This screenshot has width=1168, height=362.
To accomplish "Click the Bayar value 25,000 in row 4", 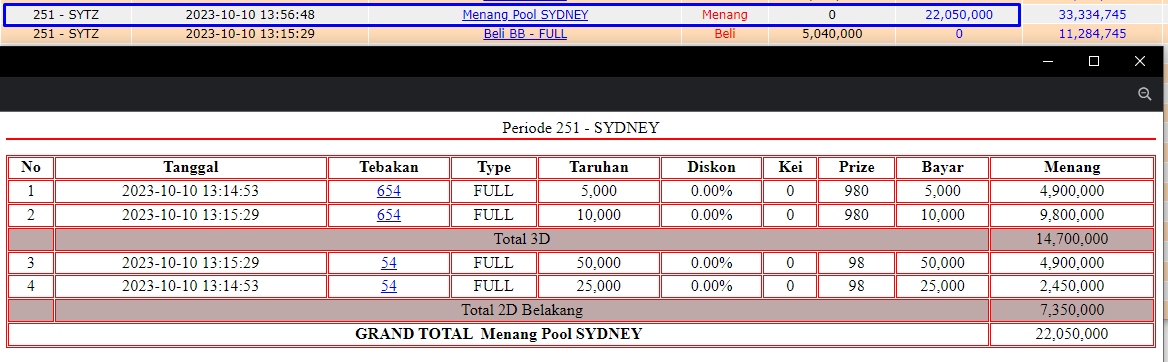I will 942,286.
